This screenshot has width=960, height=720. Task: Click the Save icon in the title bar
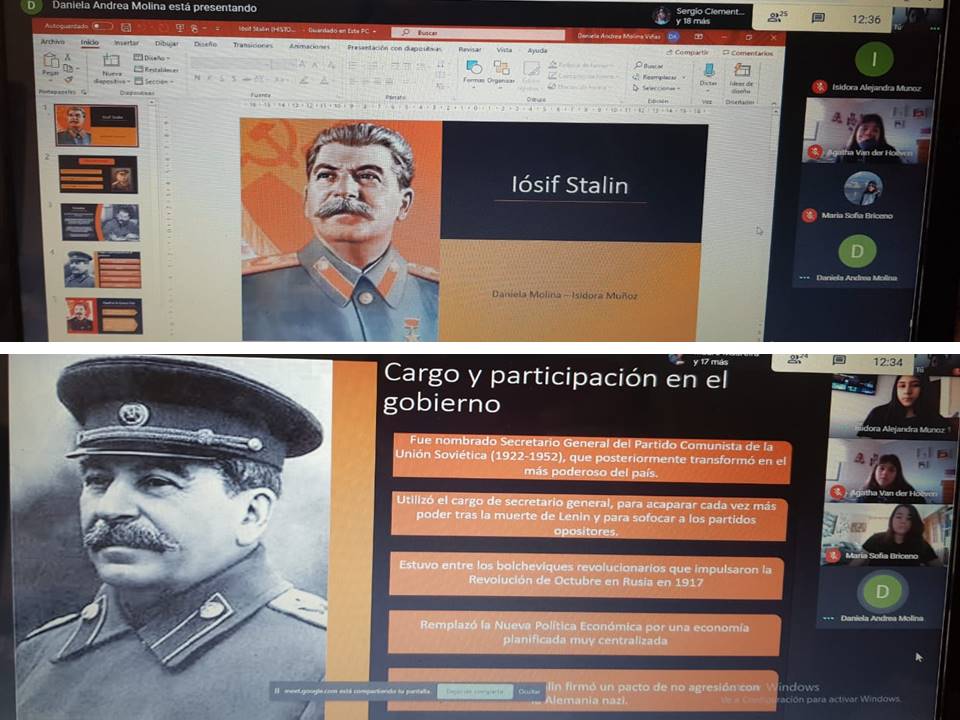click(x=126, y=27)
